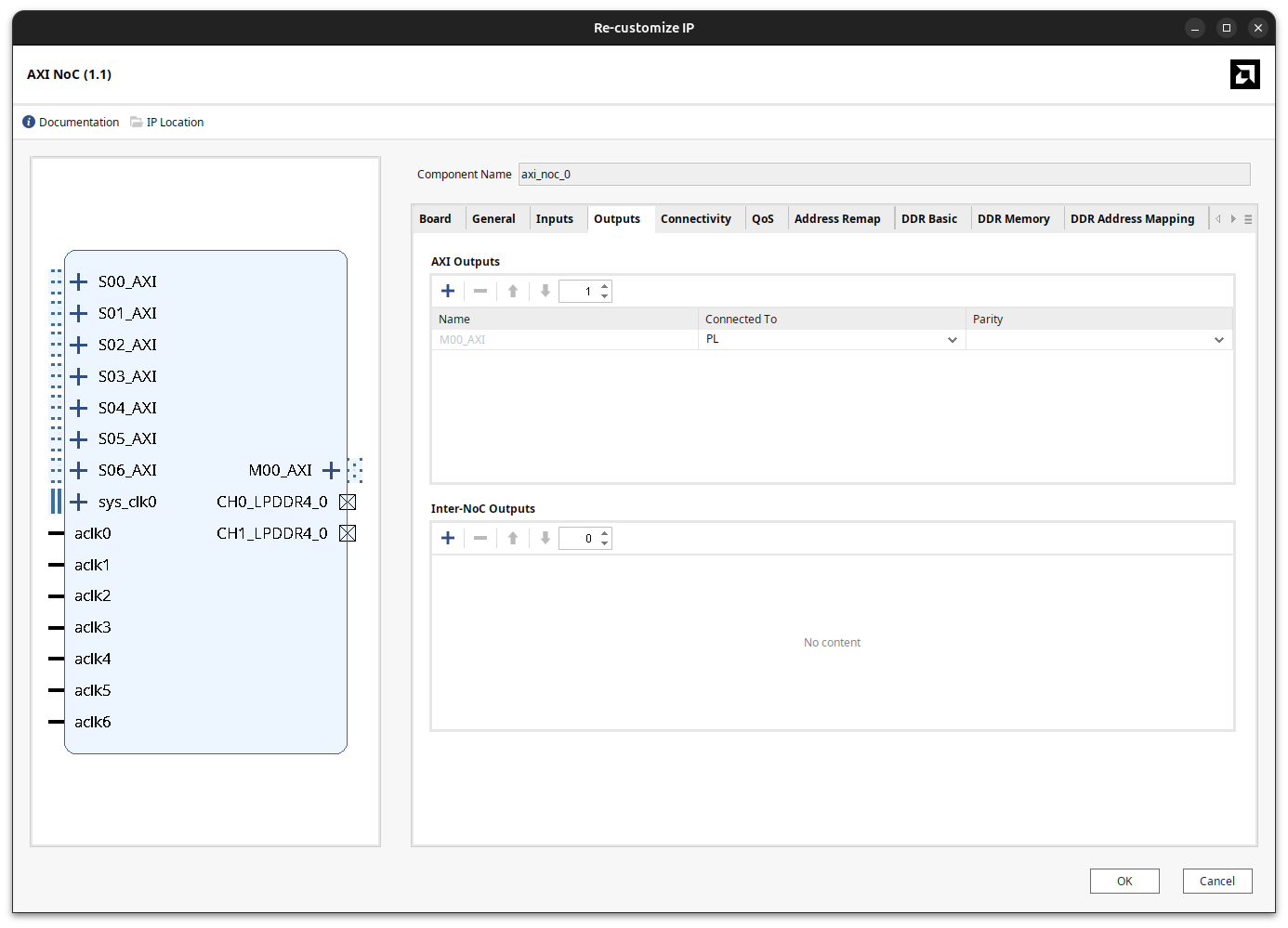Screen dimensions: 1288x928
Task: Open the DDR Address Mapping tab
Action: [x=1133, y=219]
